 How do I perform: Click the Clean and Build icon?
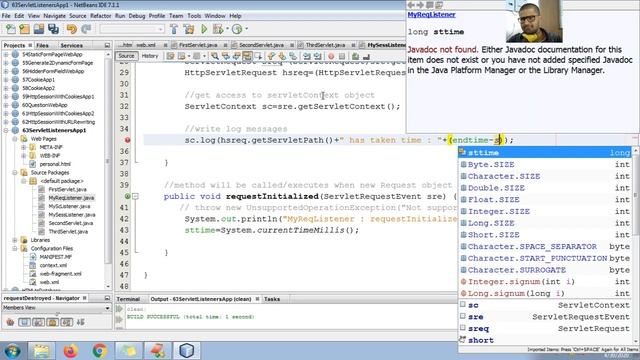coord(189,29)
